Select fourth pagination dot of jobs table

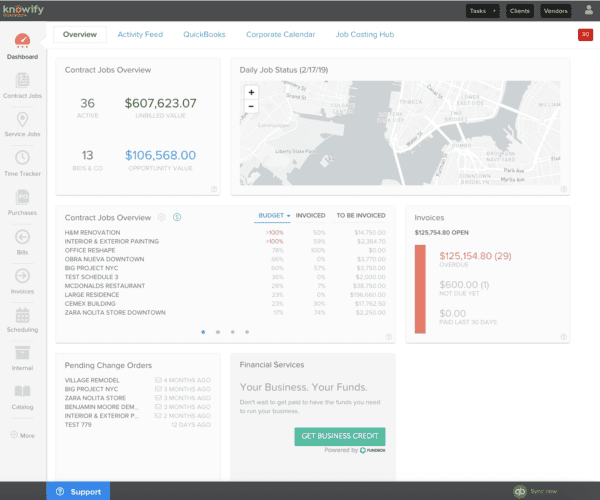tap(247, 332)
